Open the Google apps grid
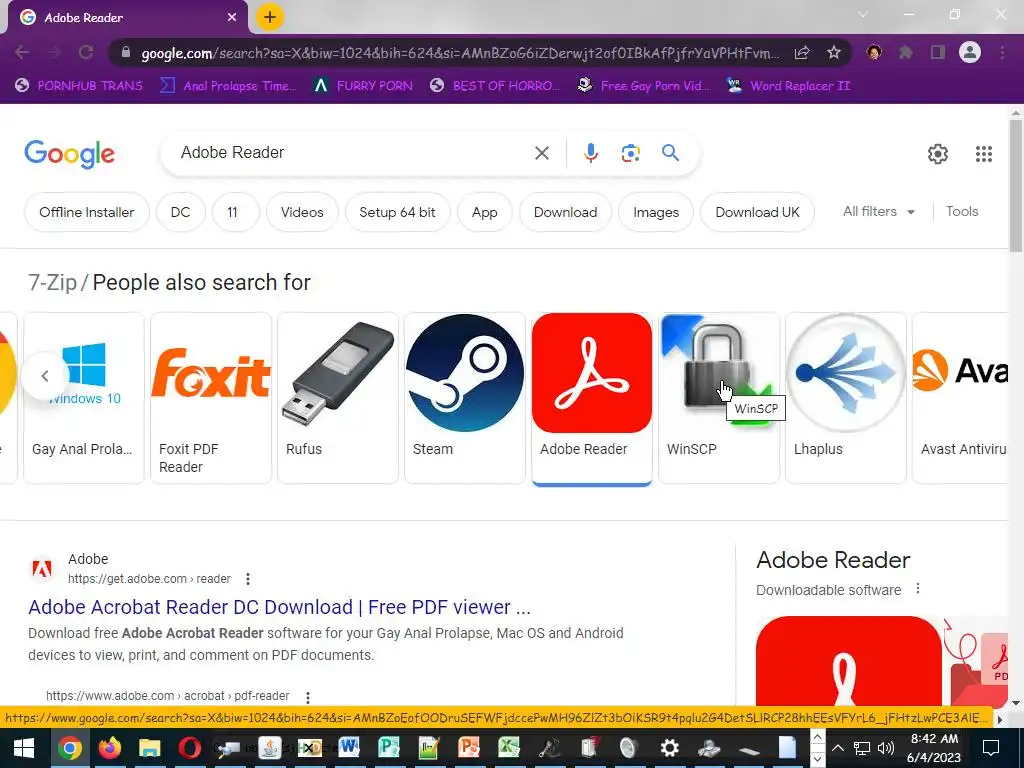Screen dimensions: 1024x768 (984, 154)
